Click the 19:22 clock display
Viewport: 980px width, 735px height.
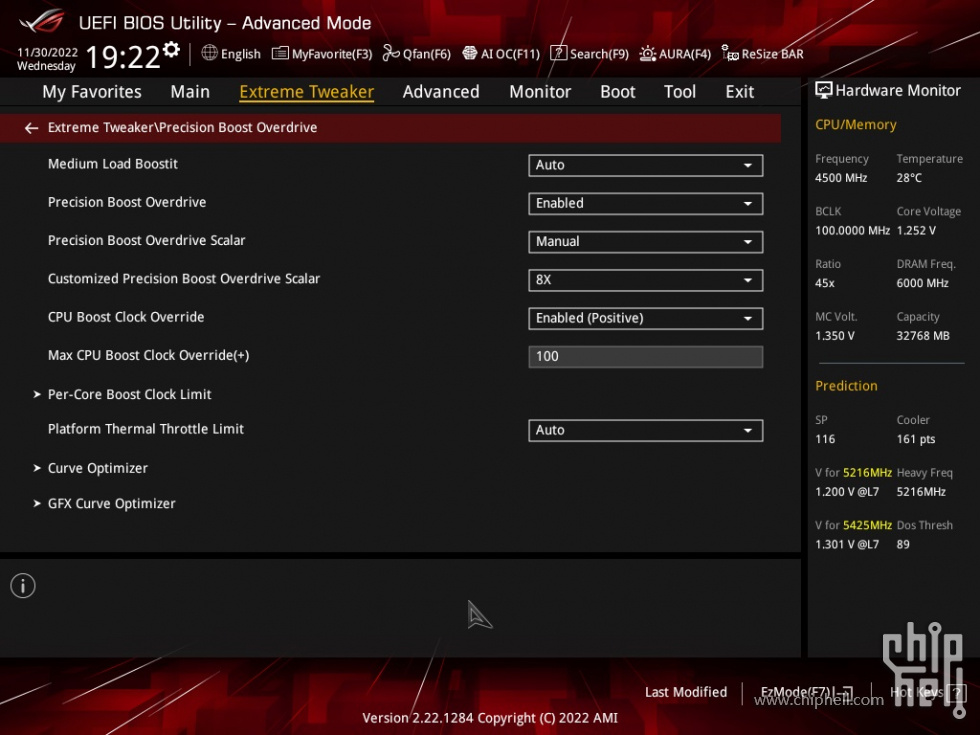point(123,57)
